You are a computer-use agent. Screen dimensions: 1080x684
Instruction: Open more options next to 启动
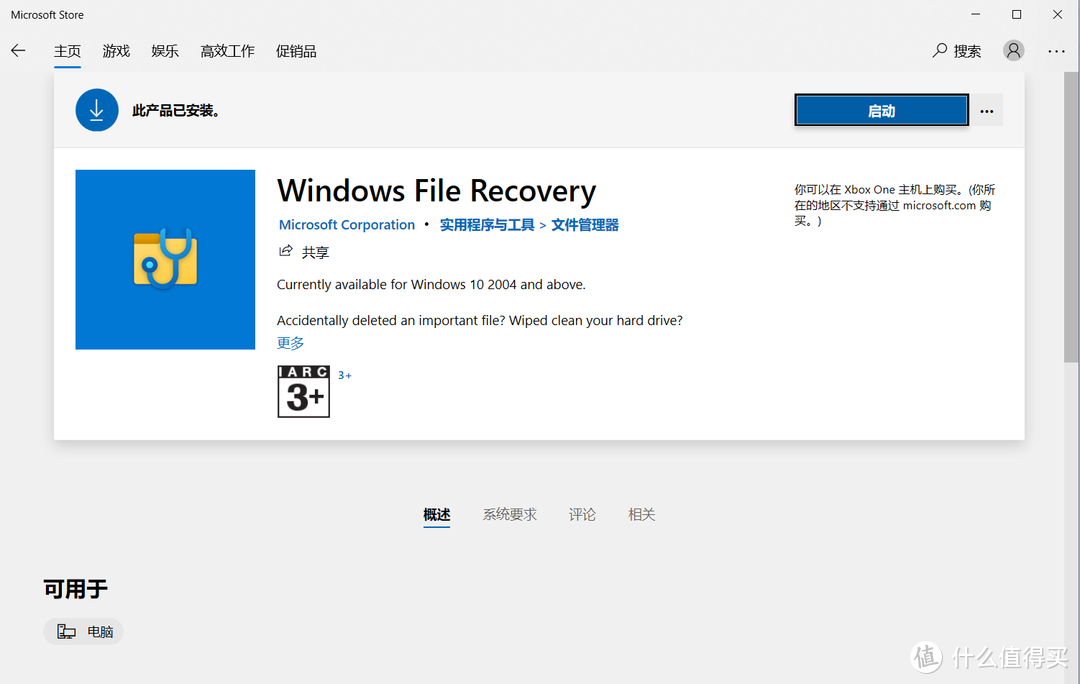pos(986,111)
